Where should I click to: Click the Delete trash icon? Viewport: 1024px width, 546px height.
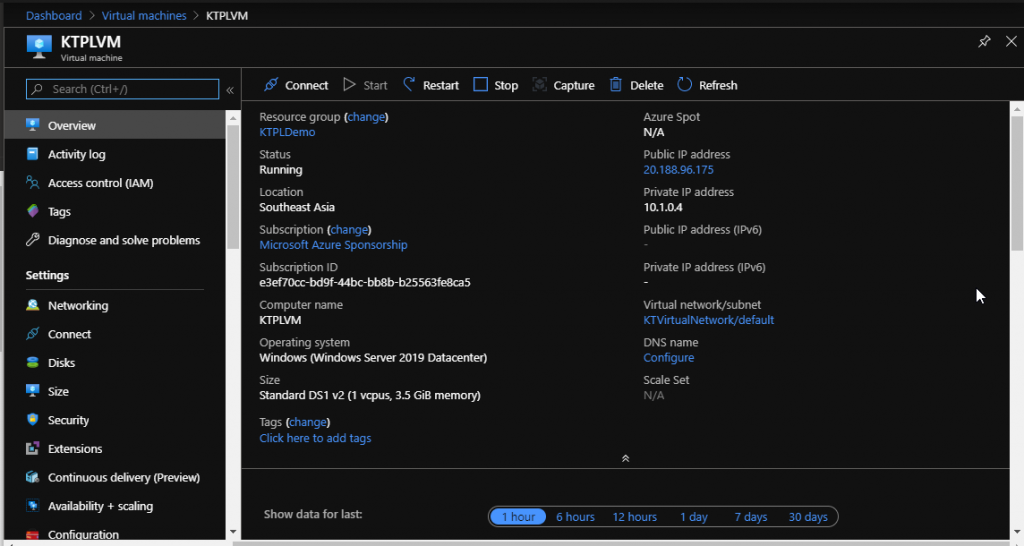(x=616, y=84)
